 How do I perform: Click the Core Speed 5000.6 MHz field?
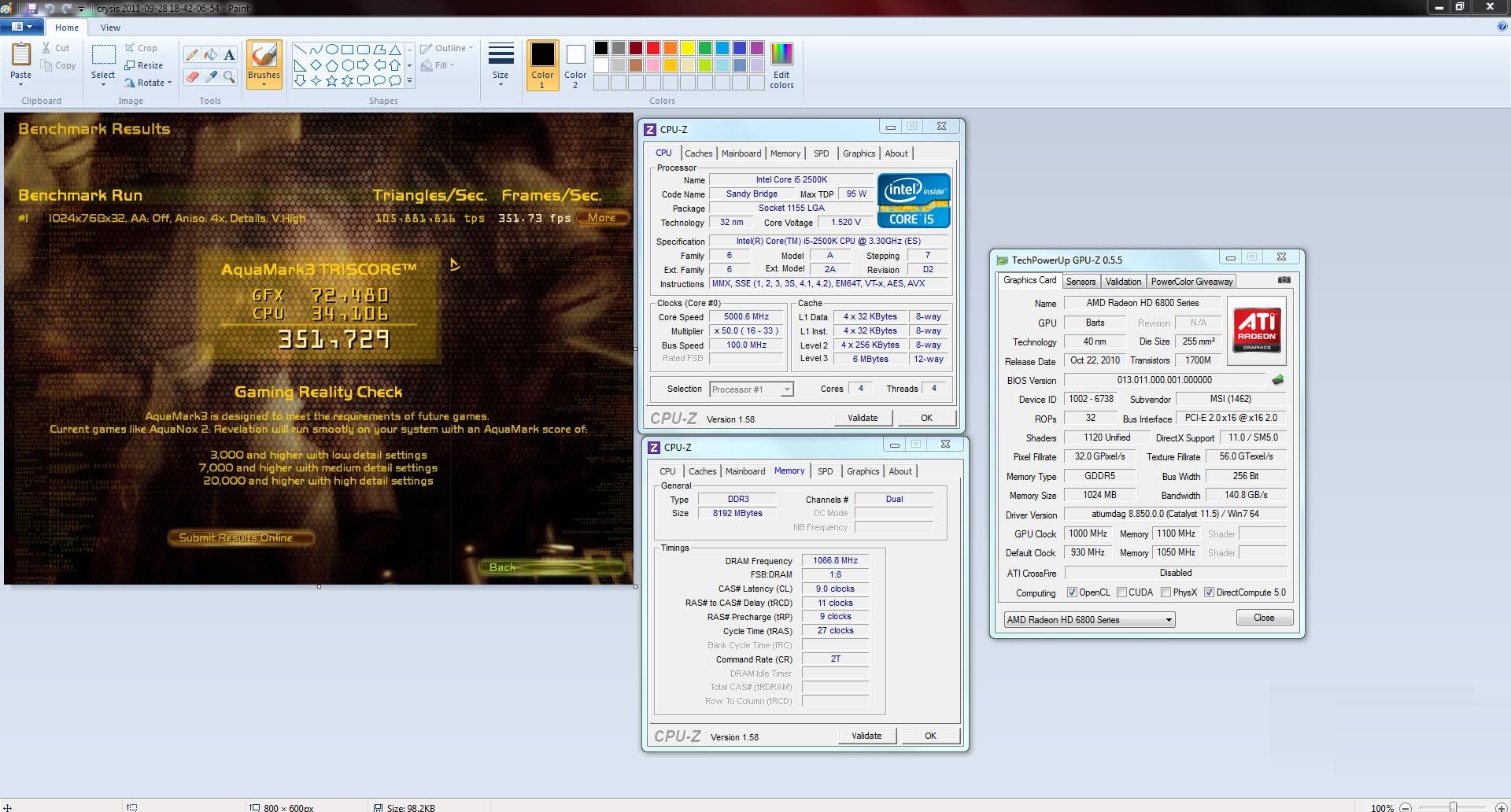(746, 317)
